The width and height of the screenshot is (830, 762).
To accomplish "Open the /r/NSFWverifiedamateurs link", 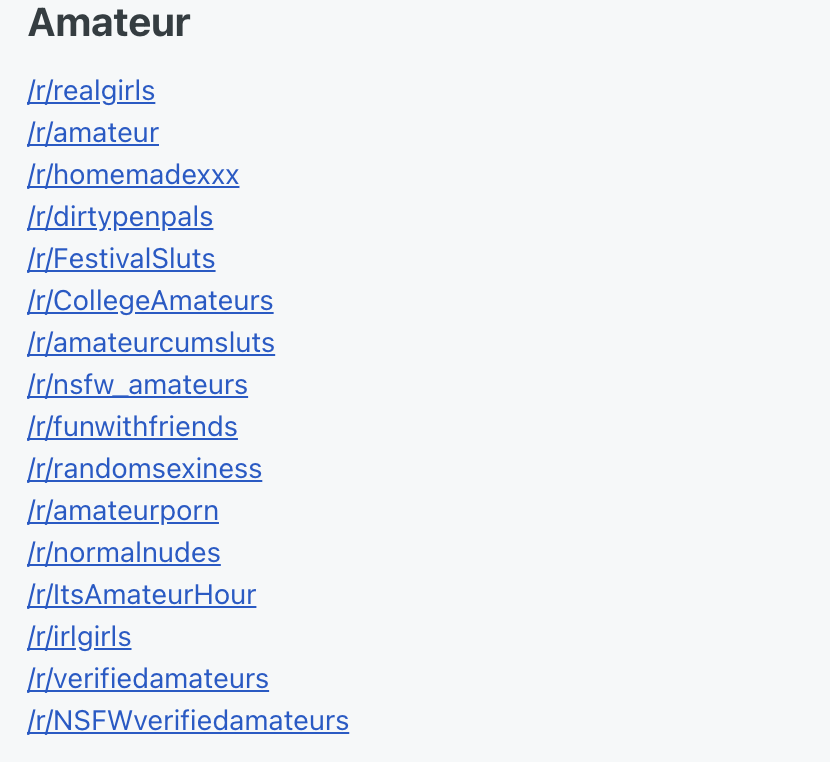I will (x=188, y=721).
